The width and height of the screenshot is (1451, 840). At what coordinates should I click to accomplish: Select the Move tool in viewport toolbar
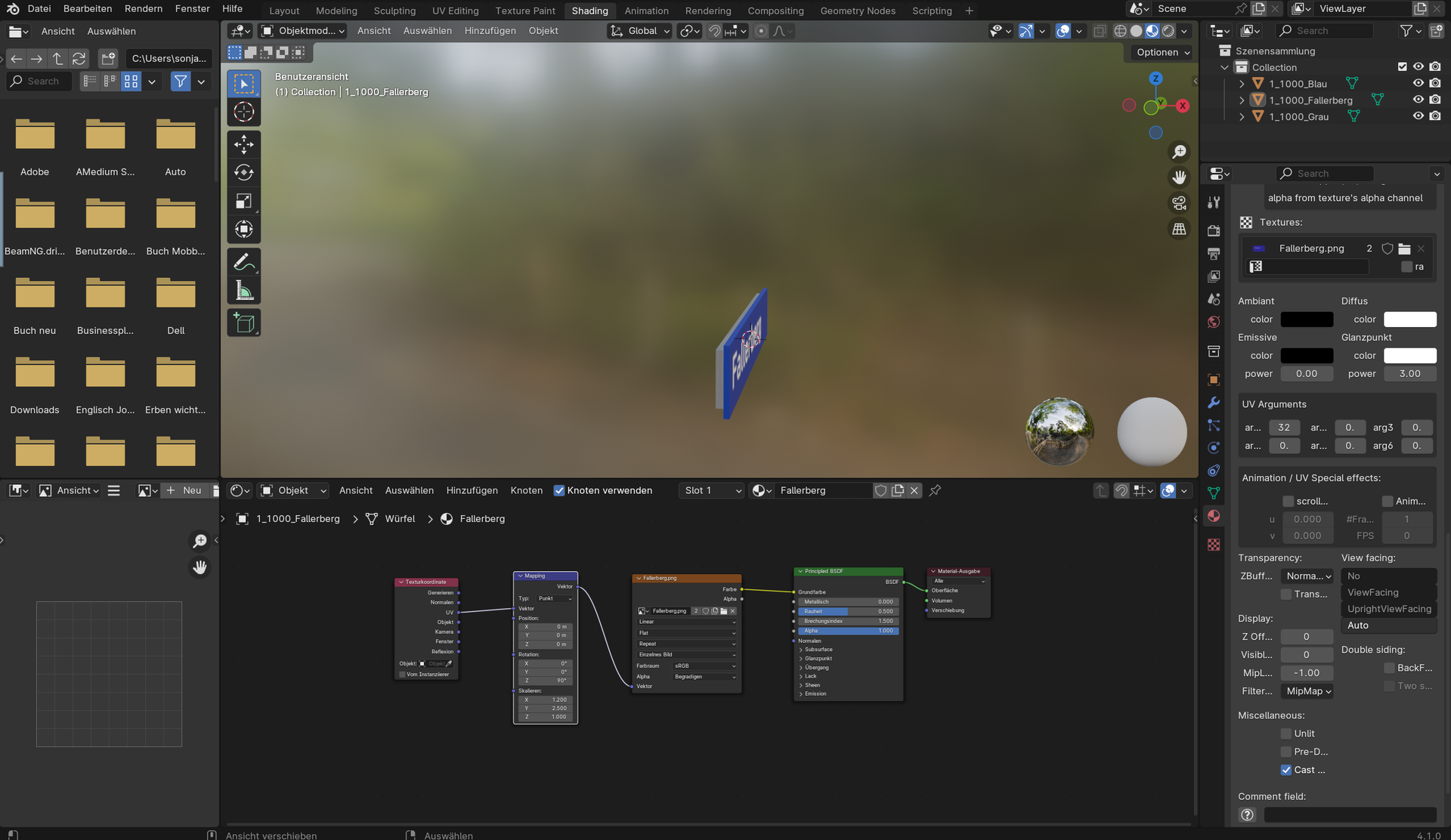pyautogui.click(x=243, y=144)
